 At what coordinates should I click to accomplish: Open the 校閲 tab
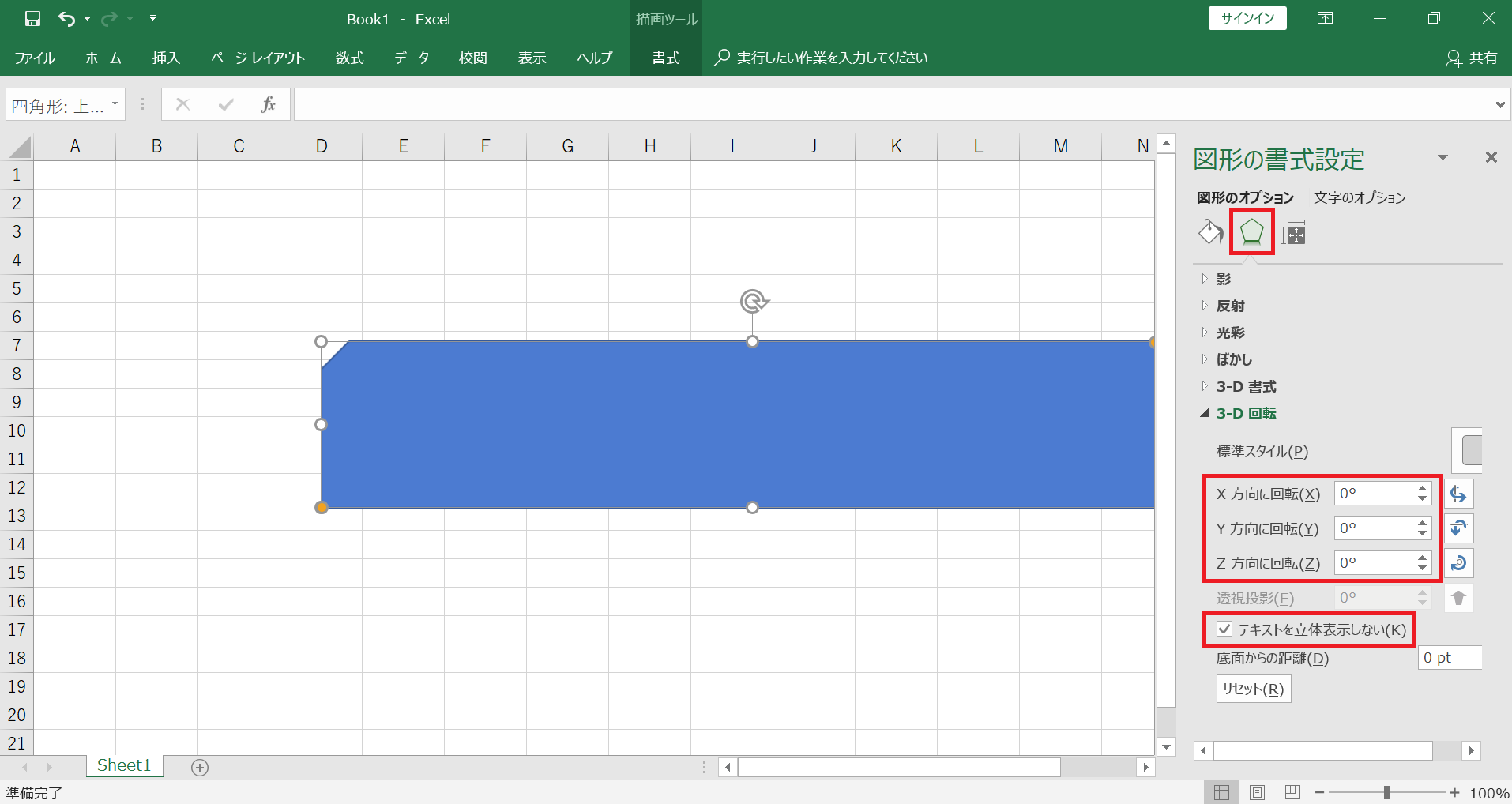pos(472,58)
